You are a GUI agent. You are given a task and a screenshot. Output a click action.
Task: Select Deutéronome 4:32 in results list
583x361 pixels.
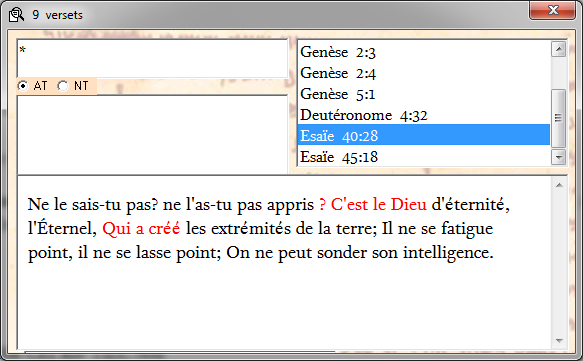point(424,115)
